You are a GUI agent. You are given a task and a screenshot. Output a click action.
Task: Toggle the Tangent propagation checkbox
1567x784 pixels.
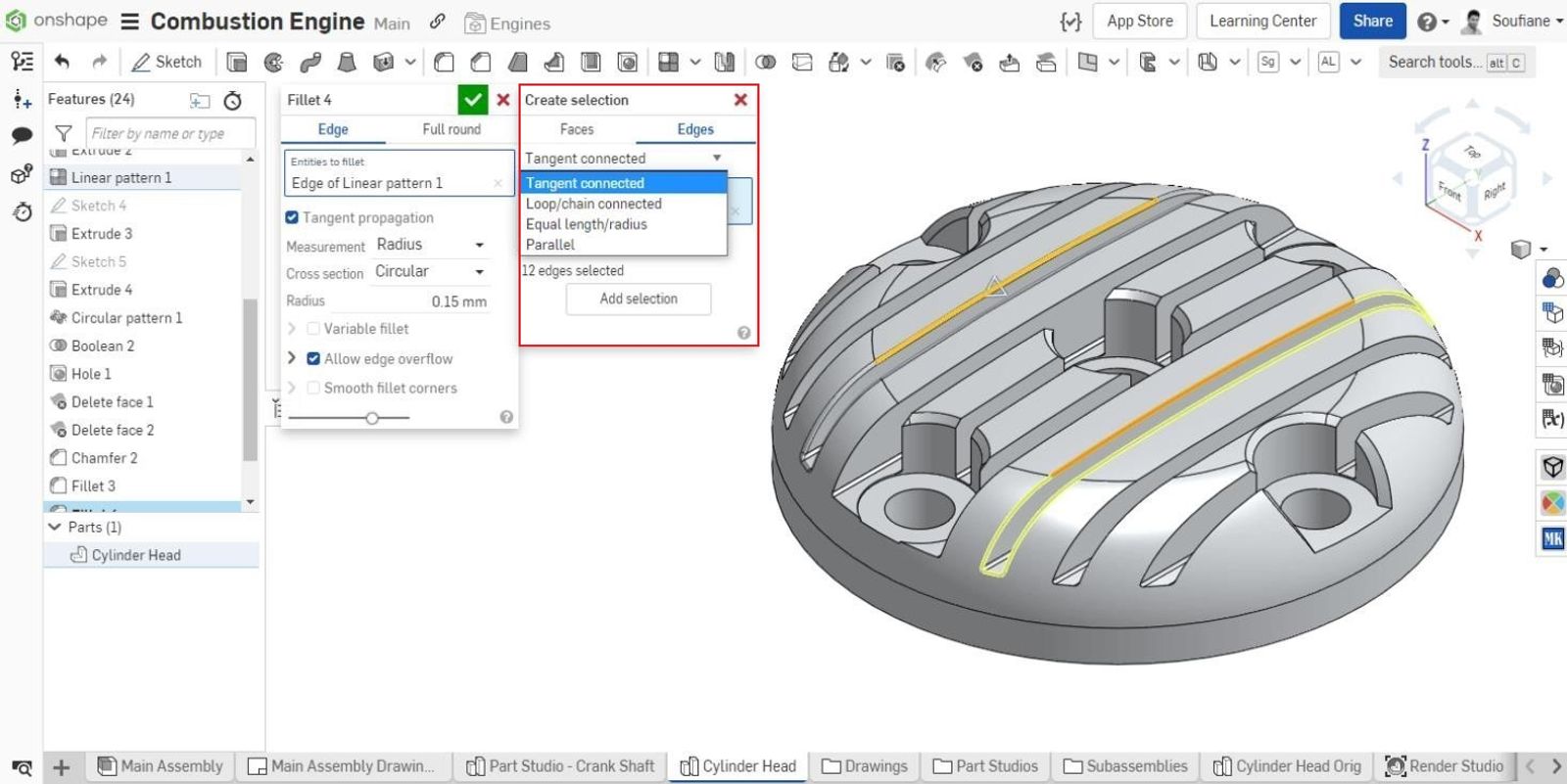[292, 217]
